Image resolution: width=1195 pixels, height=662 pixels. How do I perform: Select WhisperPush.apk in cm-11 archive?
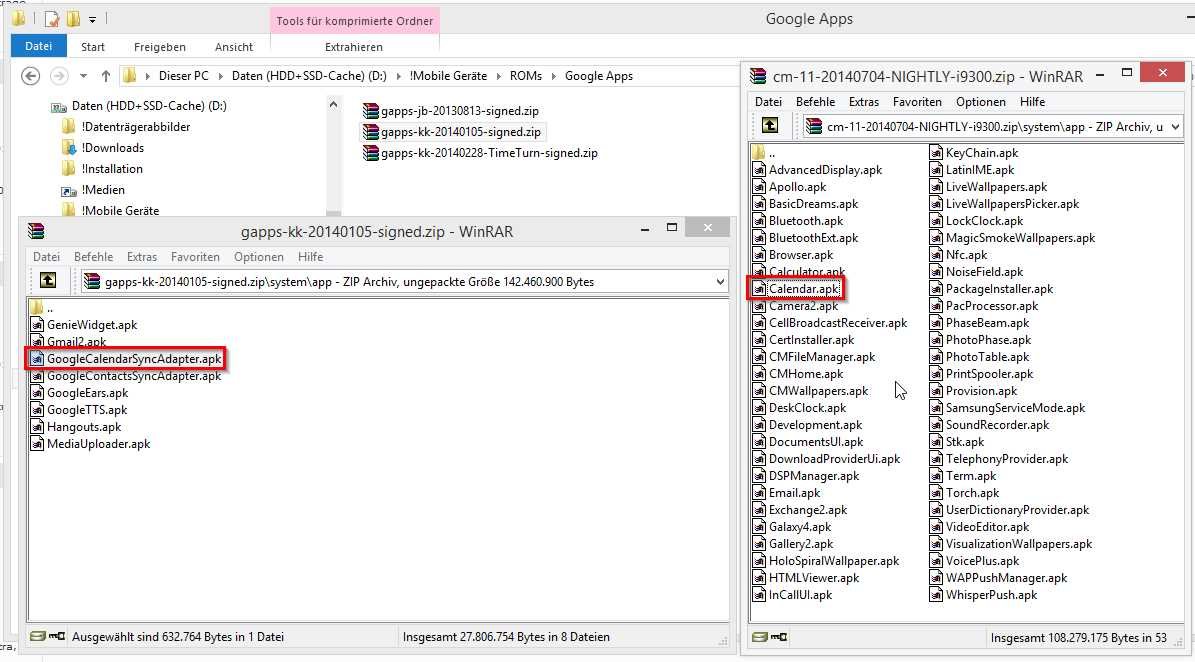(x=984, y=595)
